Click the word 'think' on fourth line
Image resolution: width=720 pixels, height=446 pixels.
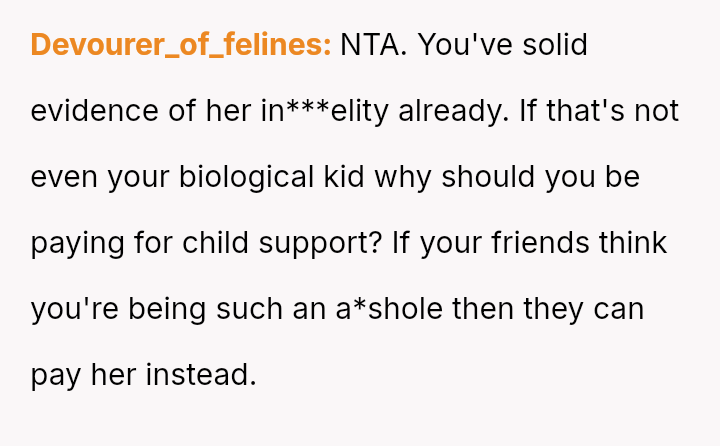(632, 243)
